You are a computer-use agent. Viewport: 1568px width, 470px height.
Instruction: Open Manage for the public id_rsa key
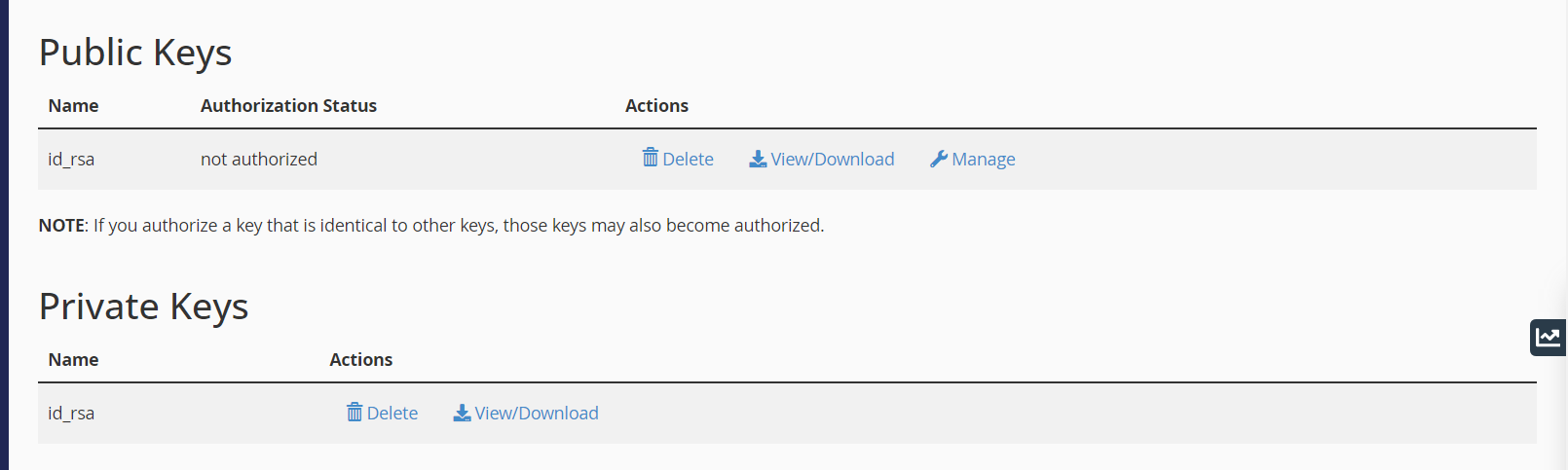point(973,159)
